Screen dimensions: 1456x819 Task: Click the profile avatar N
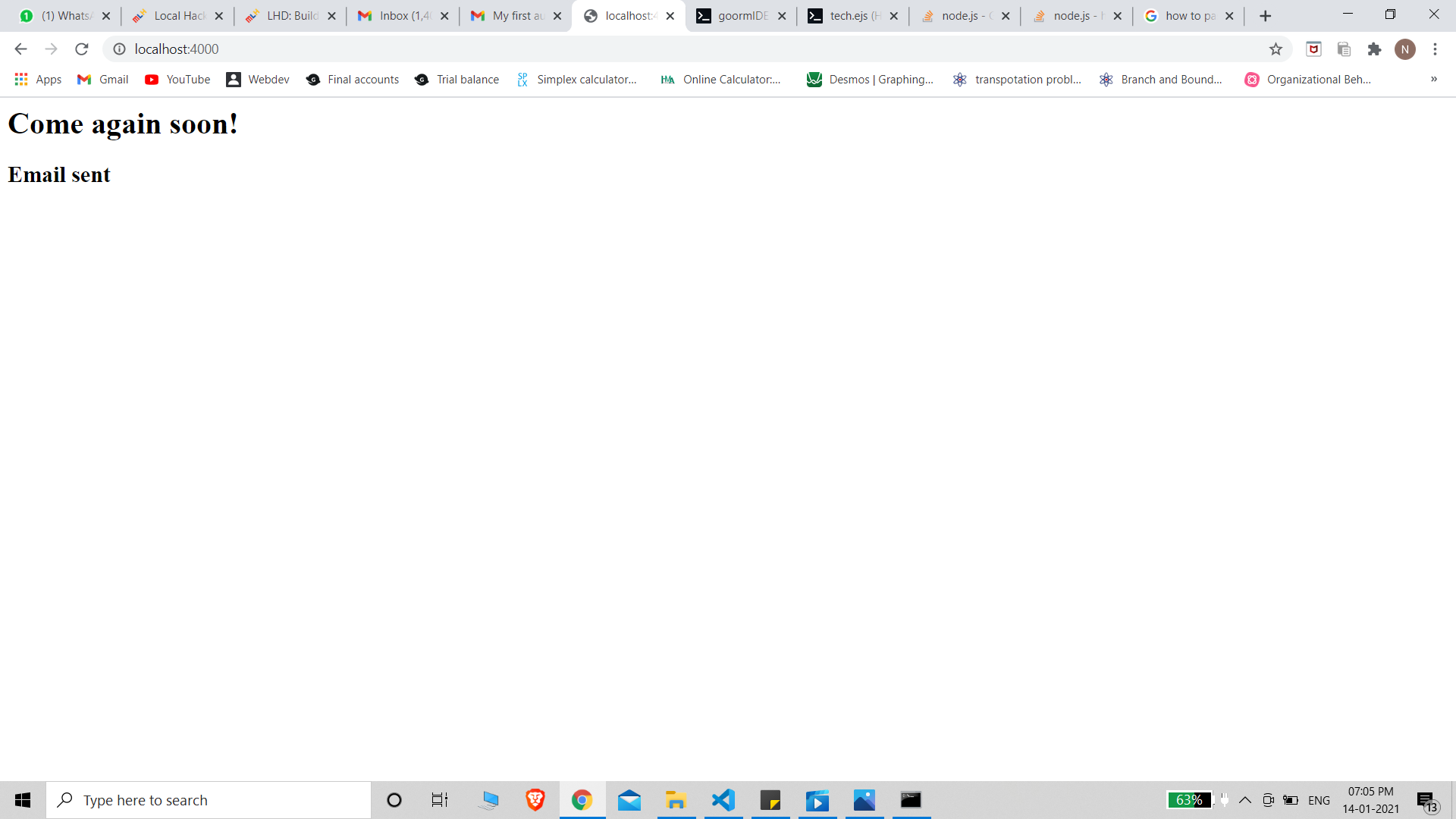tap(1404, 49)
